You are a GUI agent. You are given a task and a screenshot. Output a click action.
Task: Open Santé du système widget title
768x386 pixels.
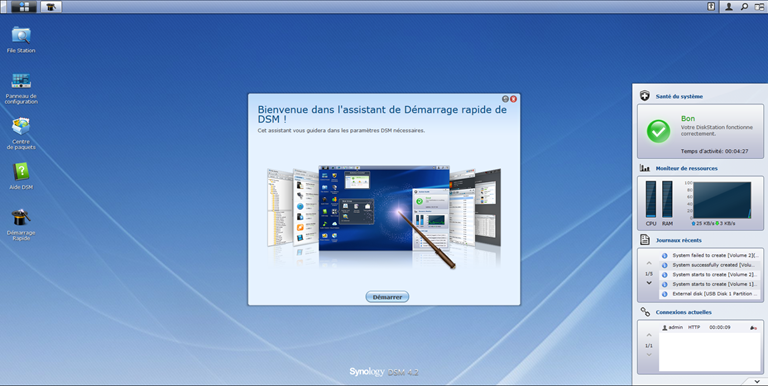pos(679,96)
